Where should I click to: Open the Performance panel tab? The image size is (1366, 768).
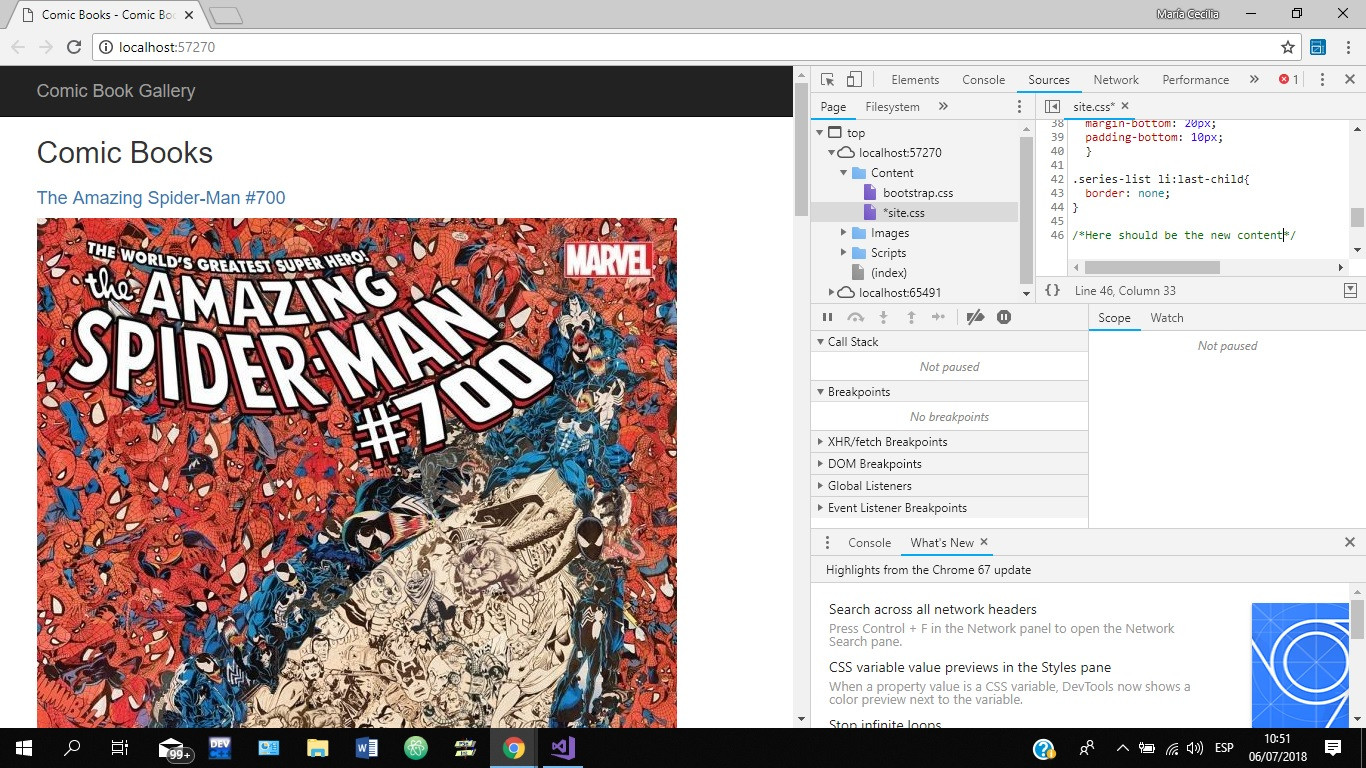[x=1195, y=80]
